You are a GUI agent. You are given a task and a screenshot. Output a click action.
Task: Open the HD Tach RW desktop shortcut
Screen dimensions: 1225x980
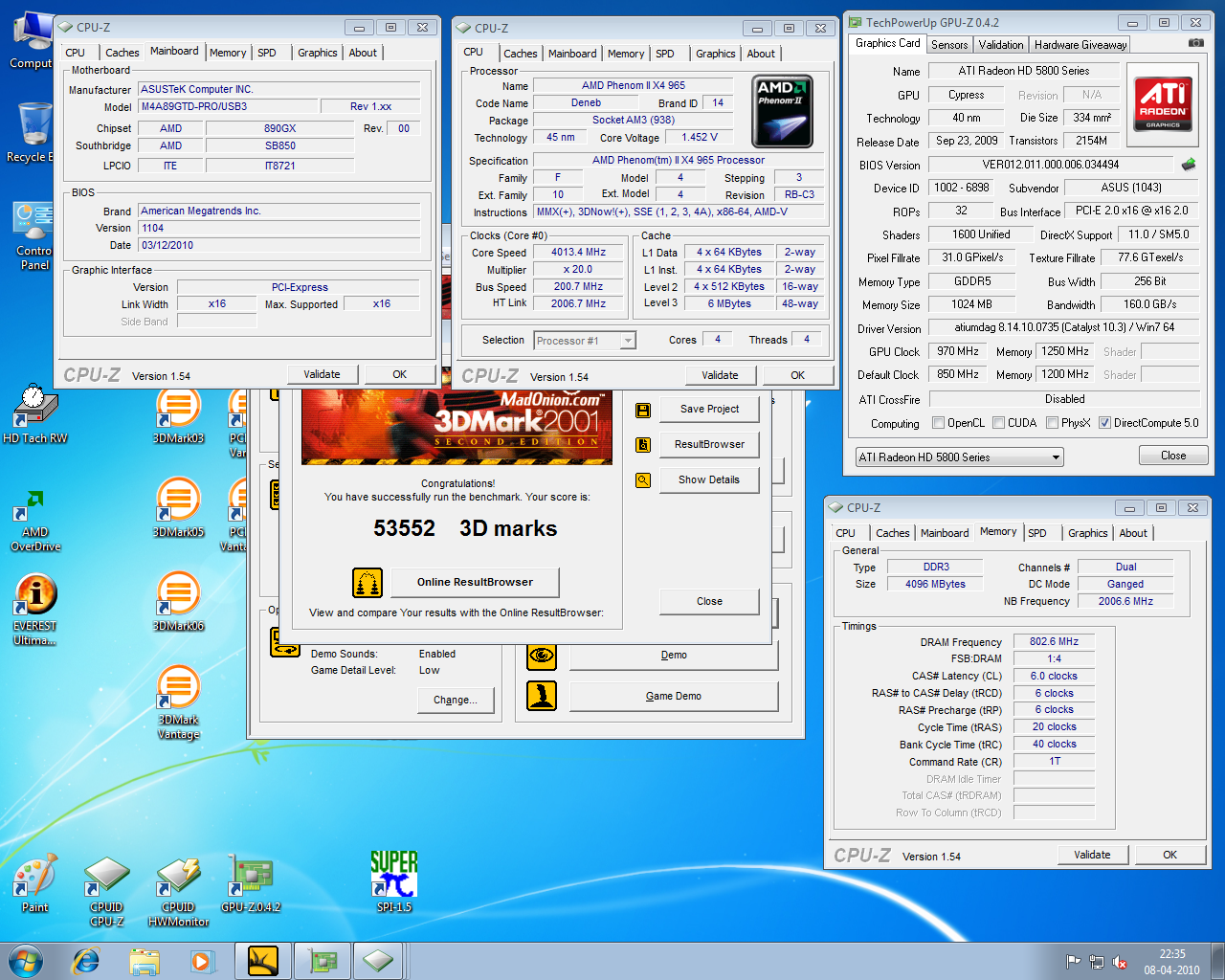pos(35,414)
